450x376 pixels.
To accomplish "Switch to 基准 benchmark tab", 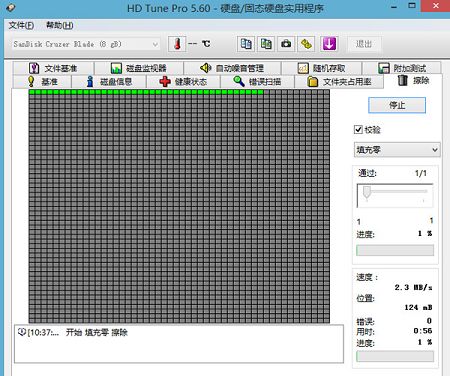I will (x=42, y=82).
